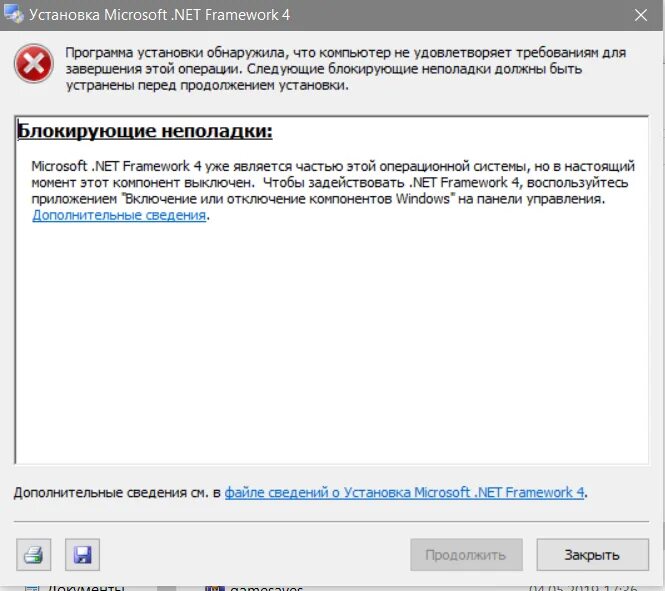The width and height of the screenshot is (665, 591).
Task: Click the save floppy disk icon
Action: (82, 555)
